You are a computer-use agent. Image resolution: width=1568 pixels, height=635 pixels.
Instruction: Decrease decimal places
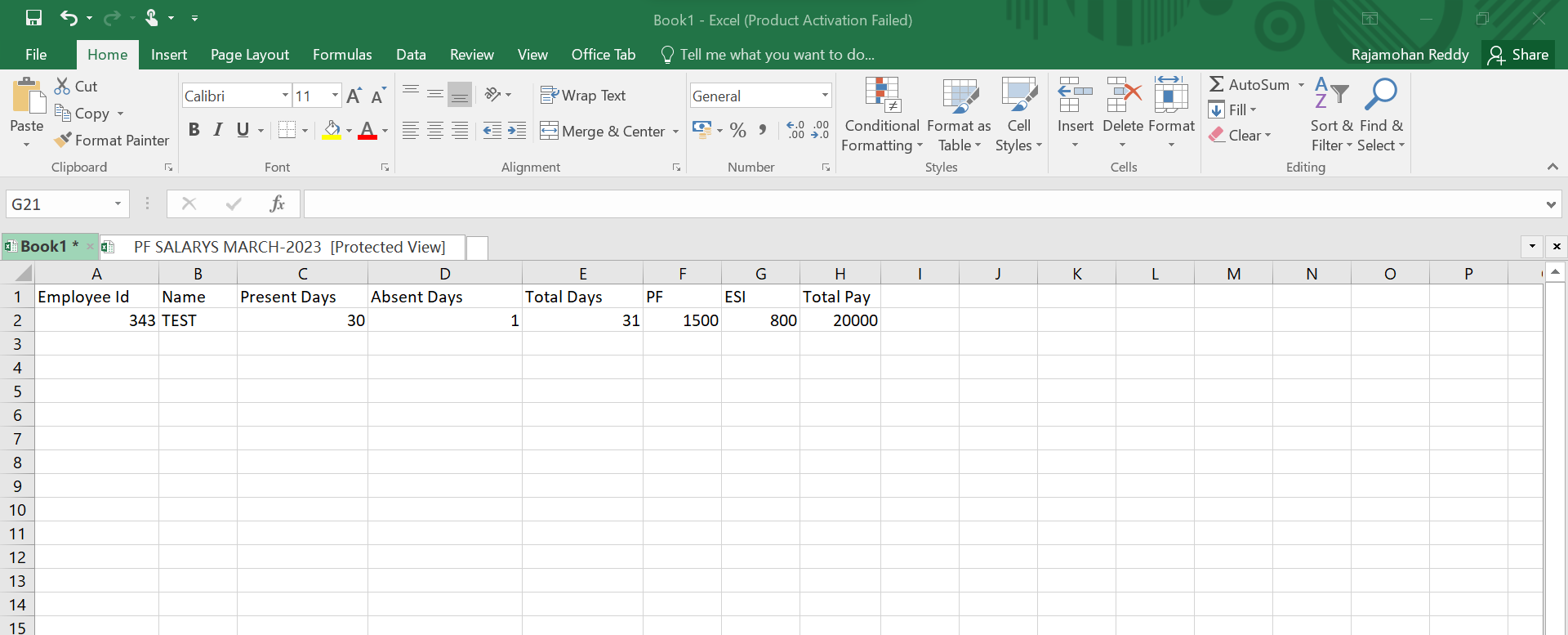tap(820, 130)
